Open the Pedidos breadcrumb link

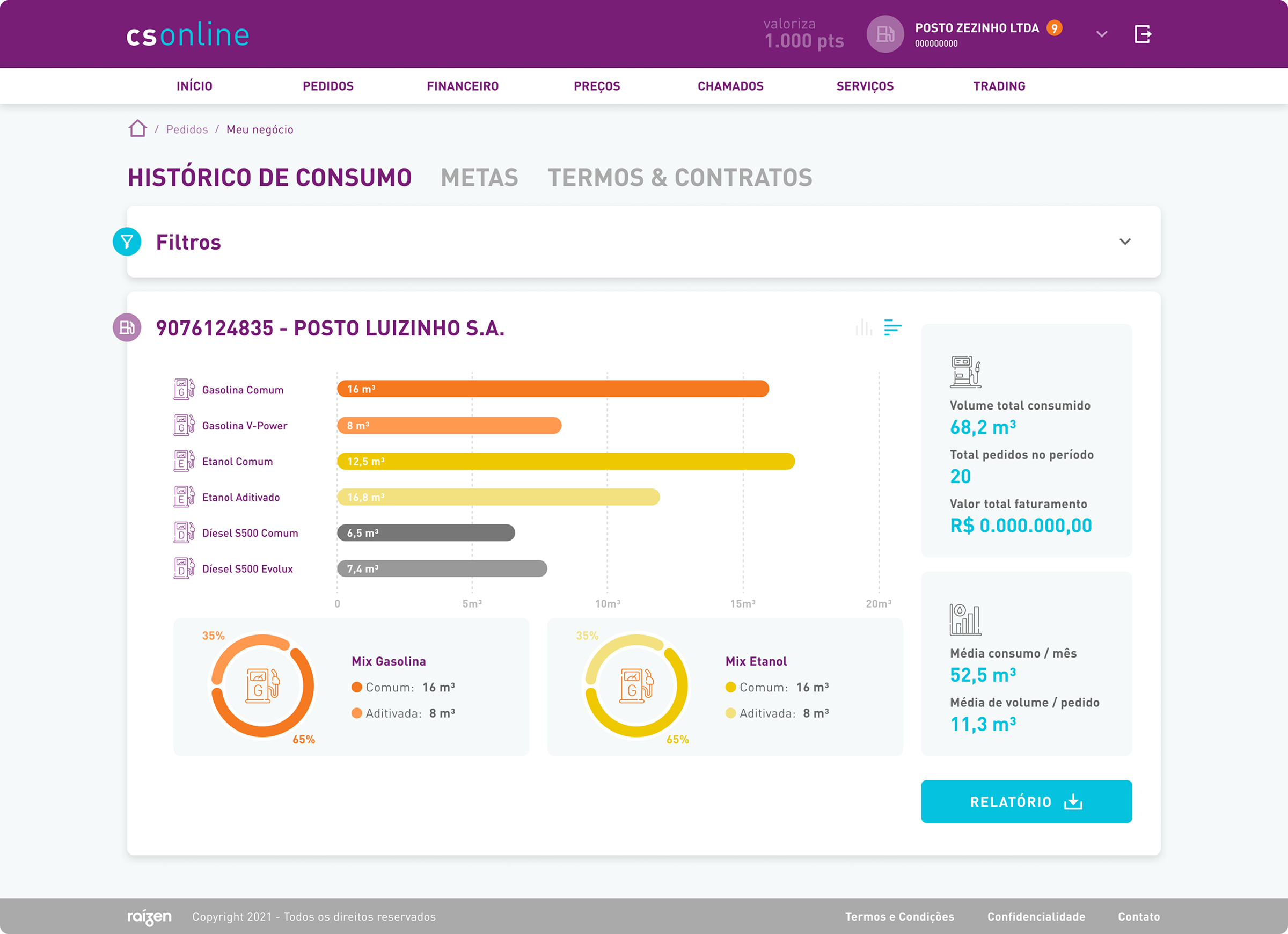187,129
